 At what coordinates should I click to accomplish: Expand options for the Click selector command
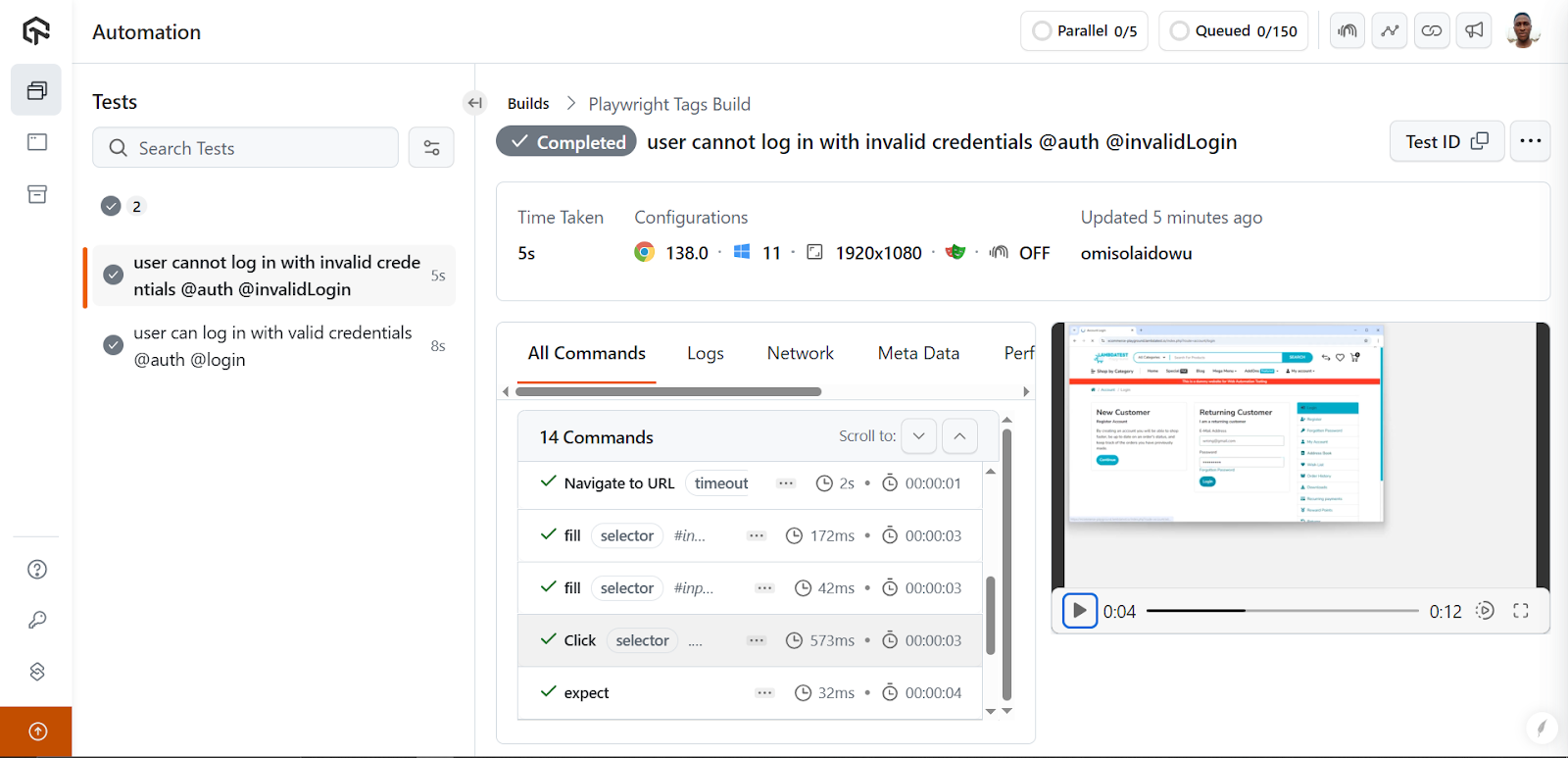[x=757, y=640]
